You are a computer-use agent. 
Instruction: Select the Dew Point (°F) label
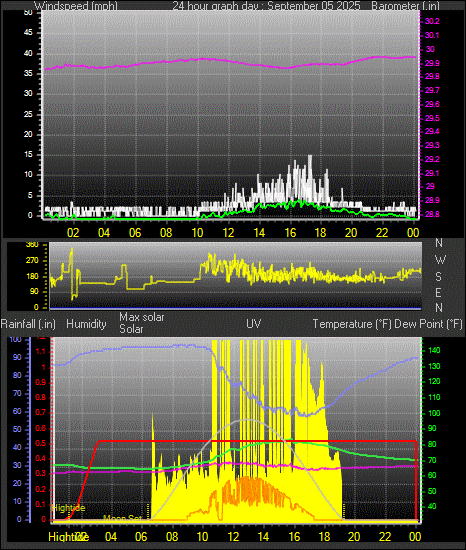tap(428, 324)
